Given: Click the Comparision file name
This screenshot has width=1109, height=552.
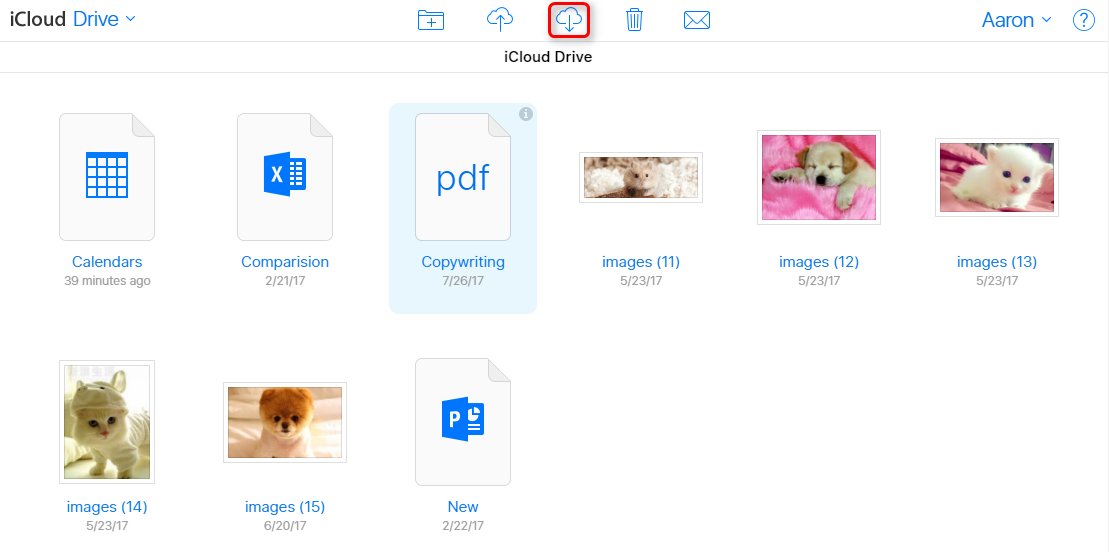Looking at the screenshot, I should tap(285, 262).
